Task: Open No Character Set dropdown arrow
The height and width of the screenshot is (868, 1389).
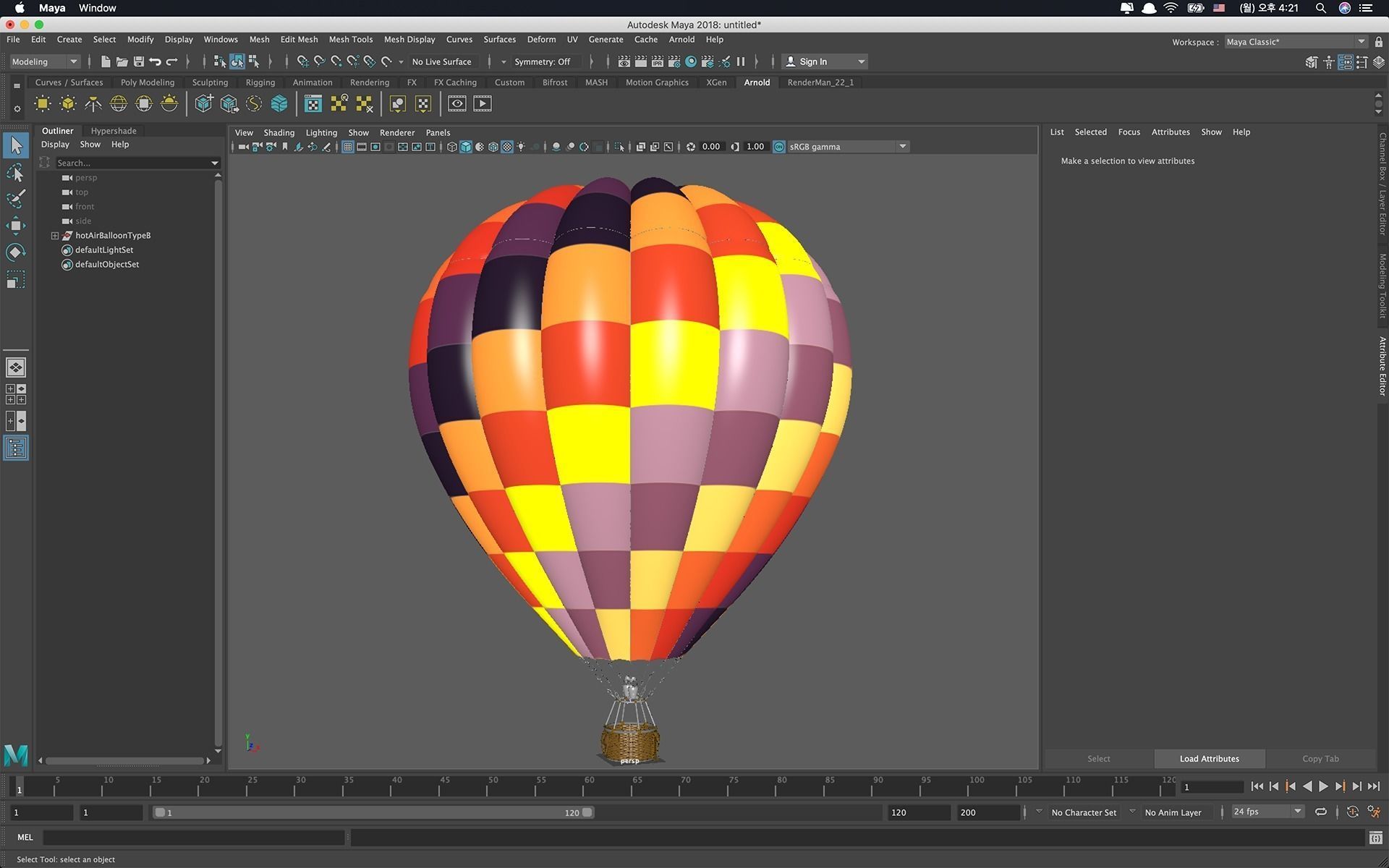Action: pos(1040,811)
